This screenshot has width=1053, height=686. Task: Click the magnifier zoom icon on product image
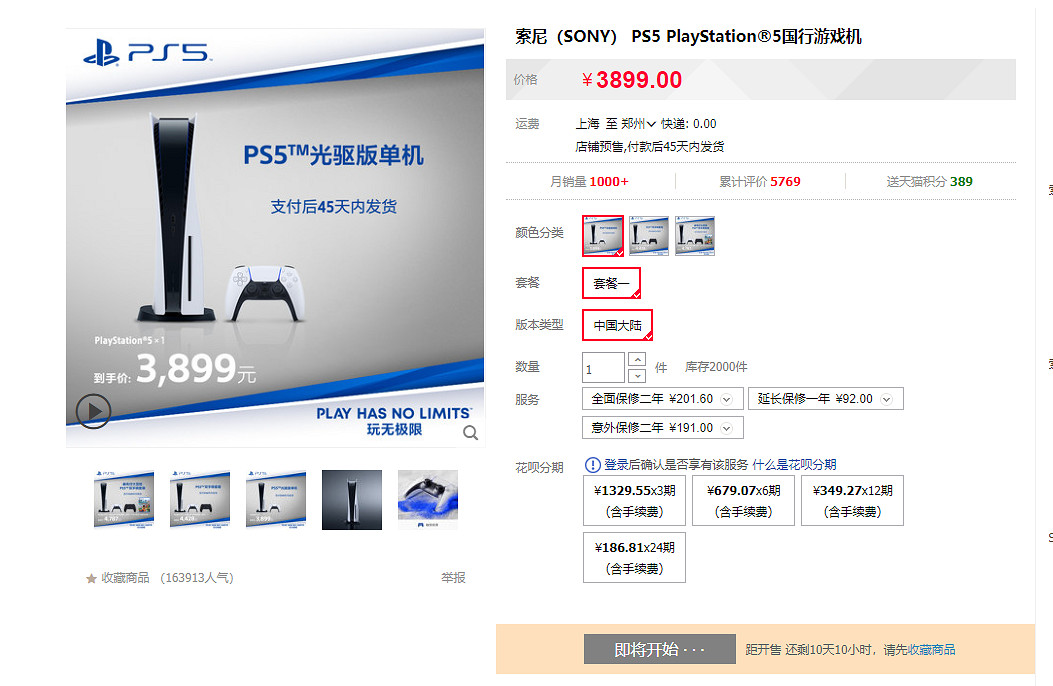point(471,433)
